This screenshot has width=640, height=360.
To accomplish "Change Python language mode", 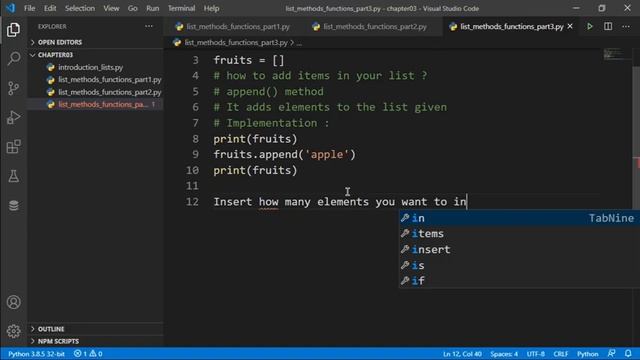I will (x=587, y=354).
